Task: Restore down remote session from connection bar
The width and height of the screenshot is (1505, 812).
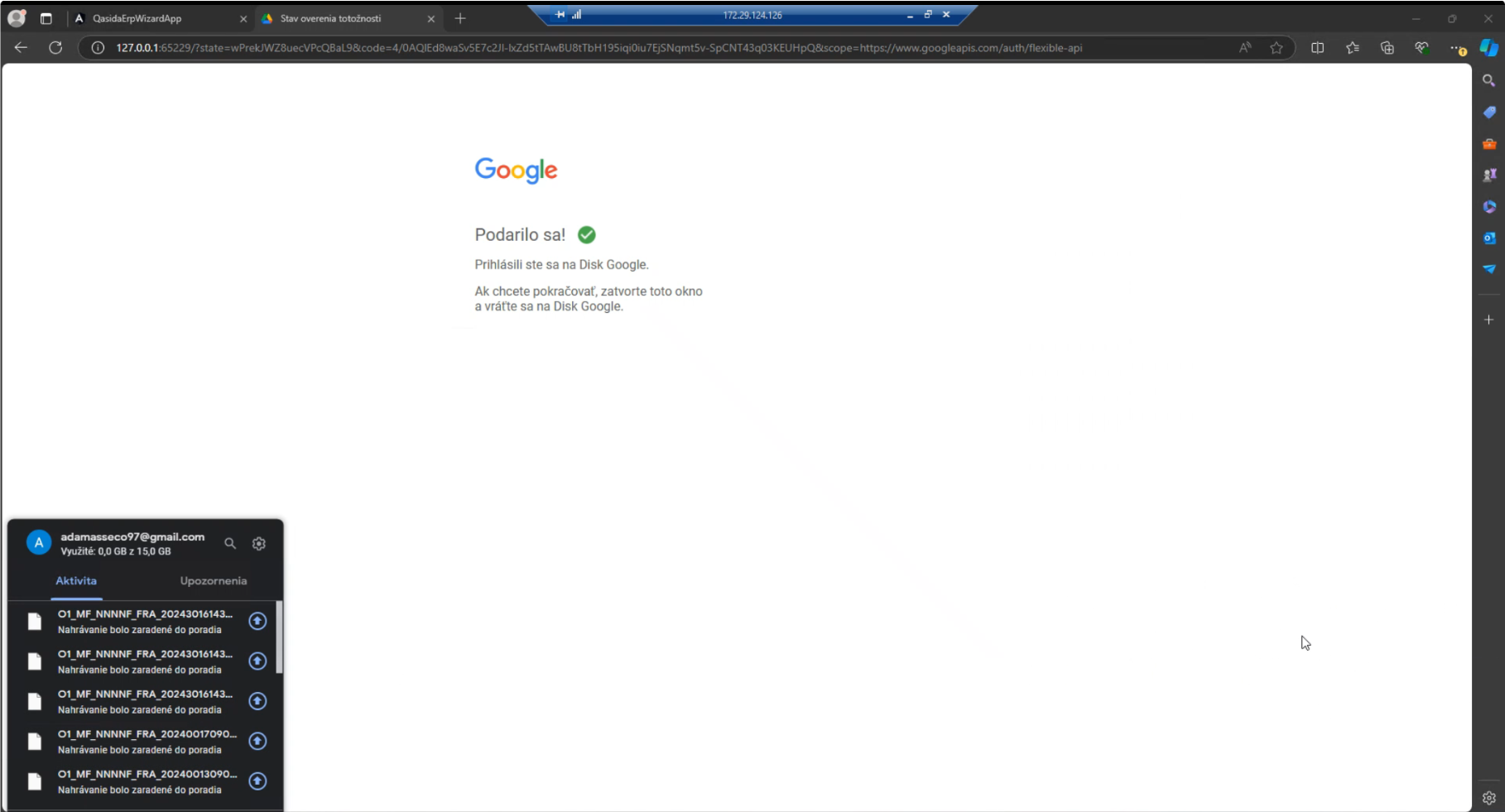Action: coord(928,14)
